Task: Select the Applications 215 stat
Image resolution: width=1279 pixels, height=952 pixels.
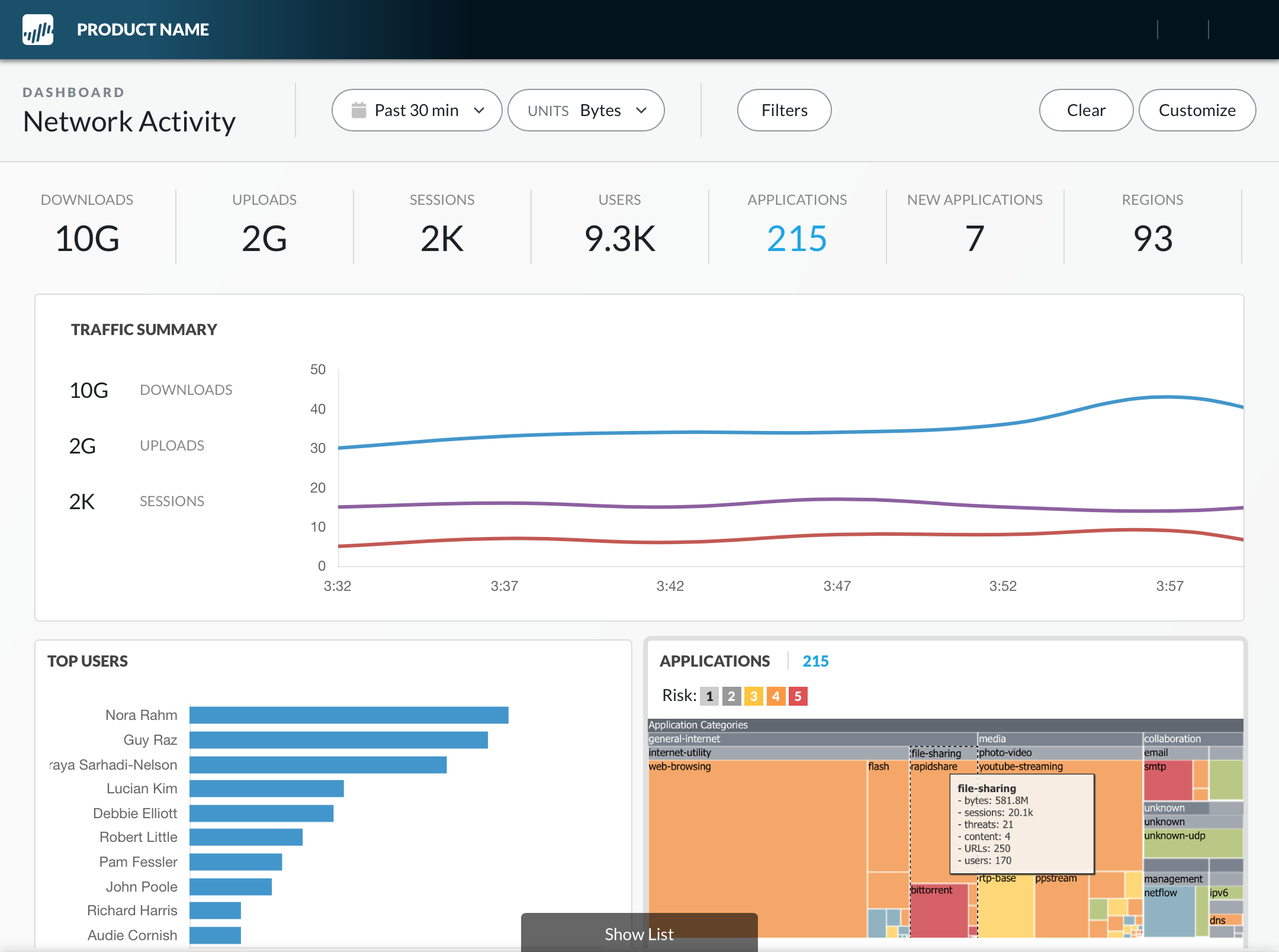Action: (796, 238)
